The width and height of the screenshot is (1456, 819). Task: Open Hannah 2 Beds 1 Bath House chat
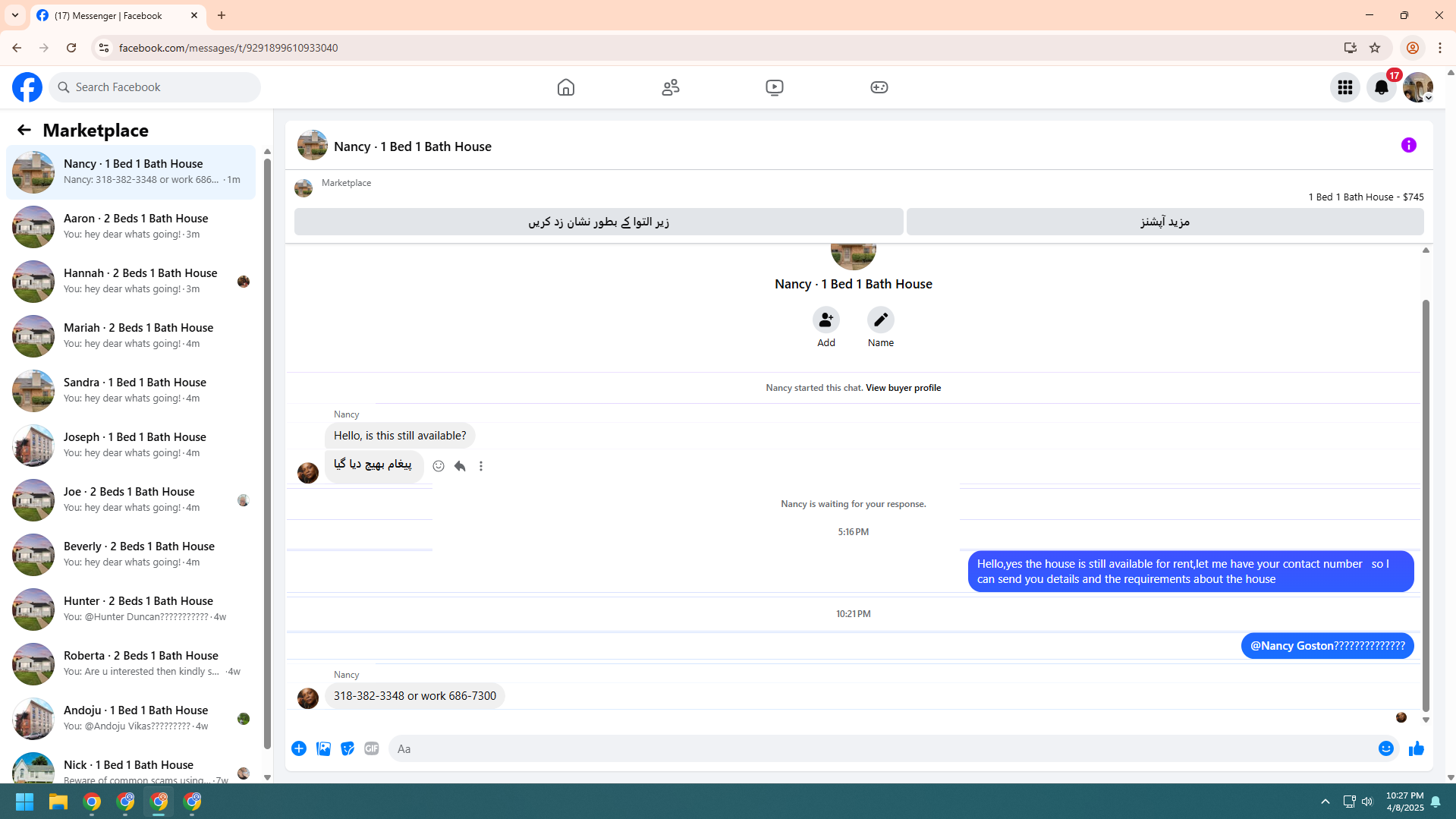(x=131, y=282)
